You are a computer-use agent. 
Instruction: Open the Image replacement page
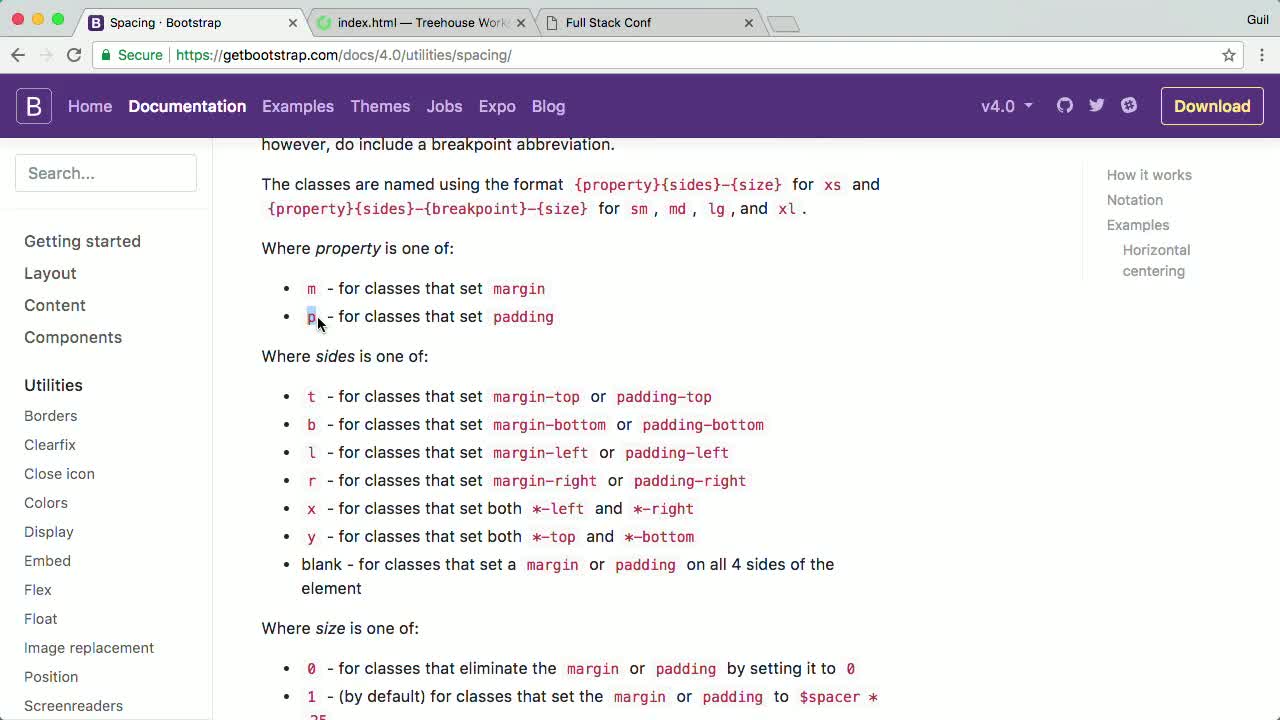tap(89, 648)
